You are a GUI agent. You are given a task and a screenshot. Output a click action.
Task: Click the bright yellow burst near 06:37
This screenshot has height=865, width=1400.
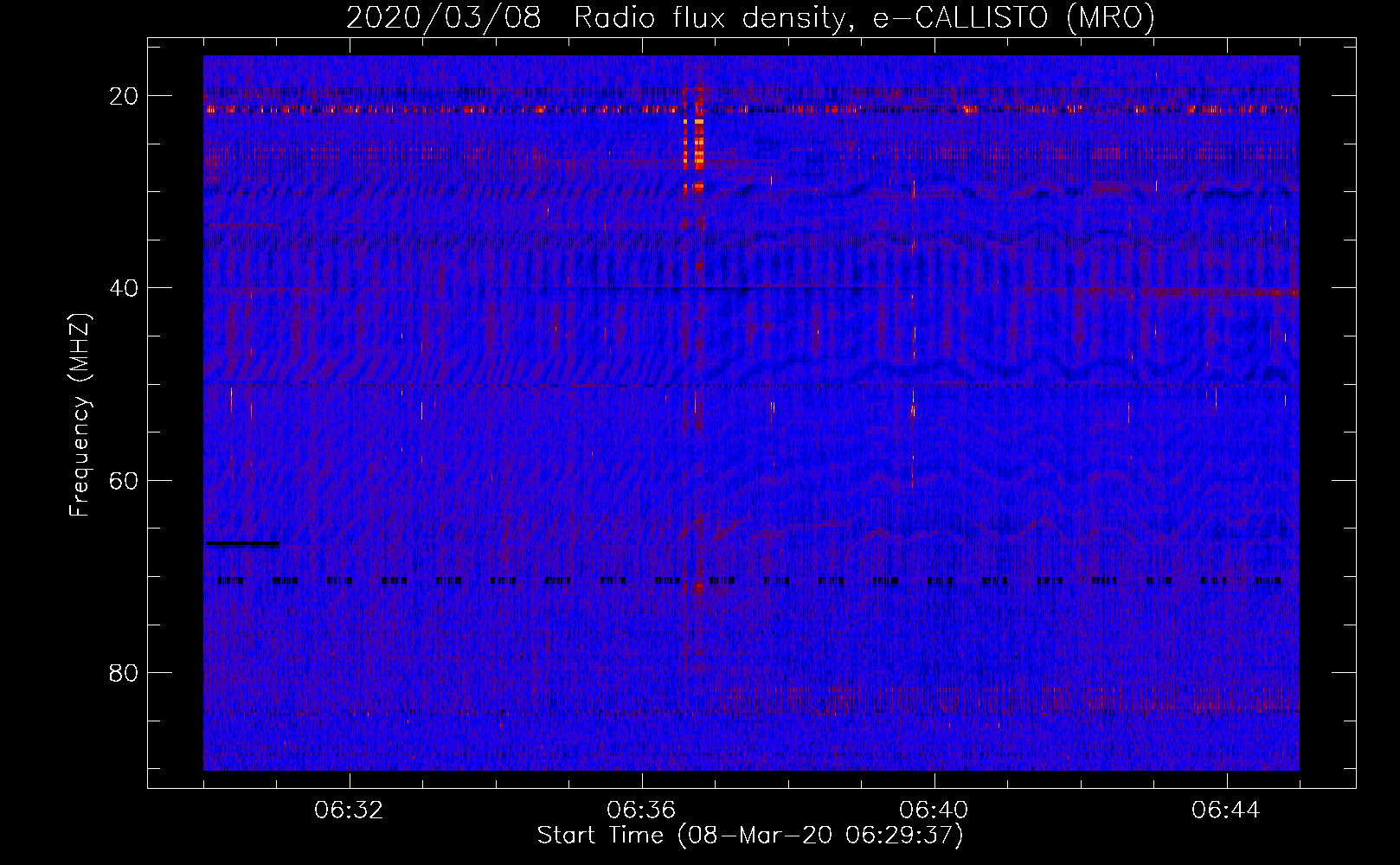click(x=697, y=143)
